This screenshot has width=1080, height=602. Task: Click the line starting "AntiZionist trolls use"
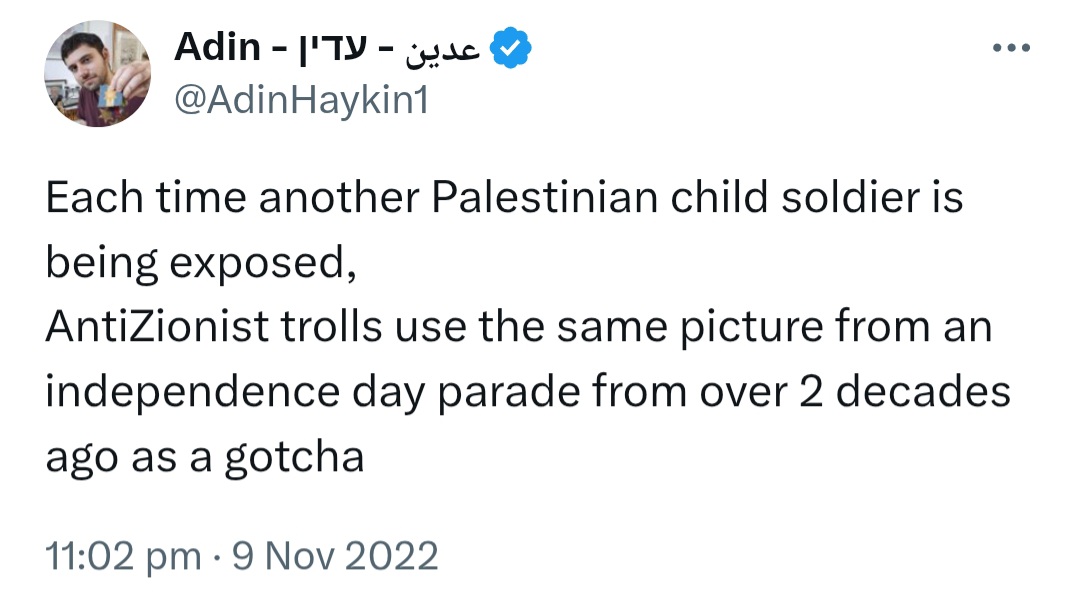coord(519,326)
